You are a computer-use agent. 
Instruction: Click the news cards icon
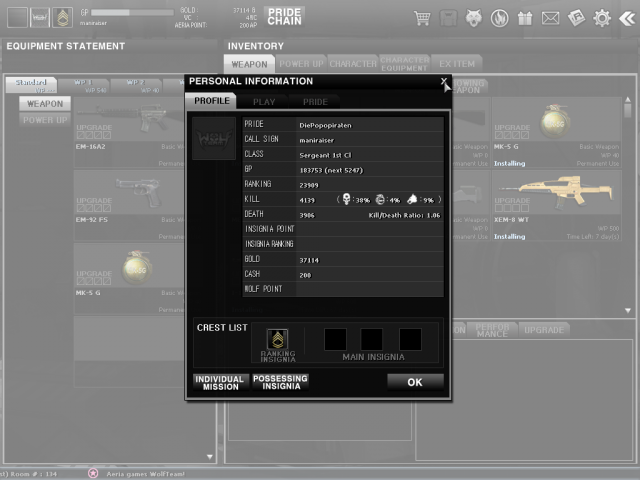[576, 17]
